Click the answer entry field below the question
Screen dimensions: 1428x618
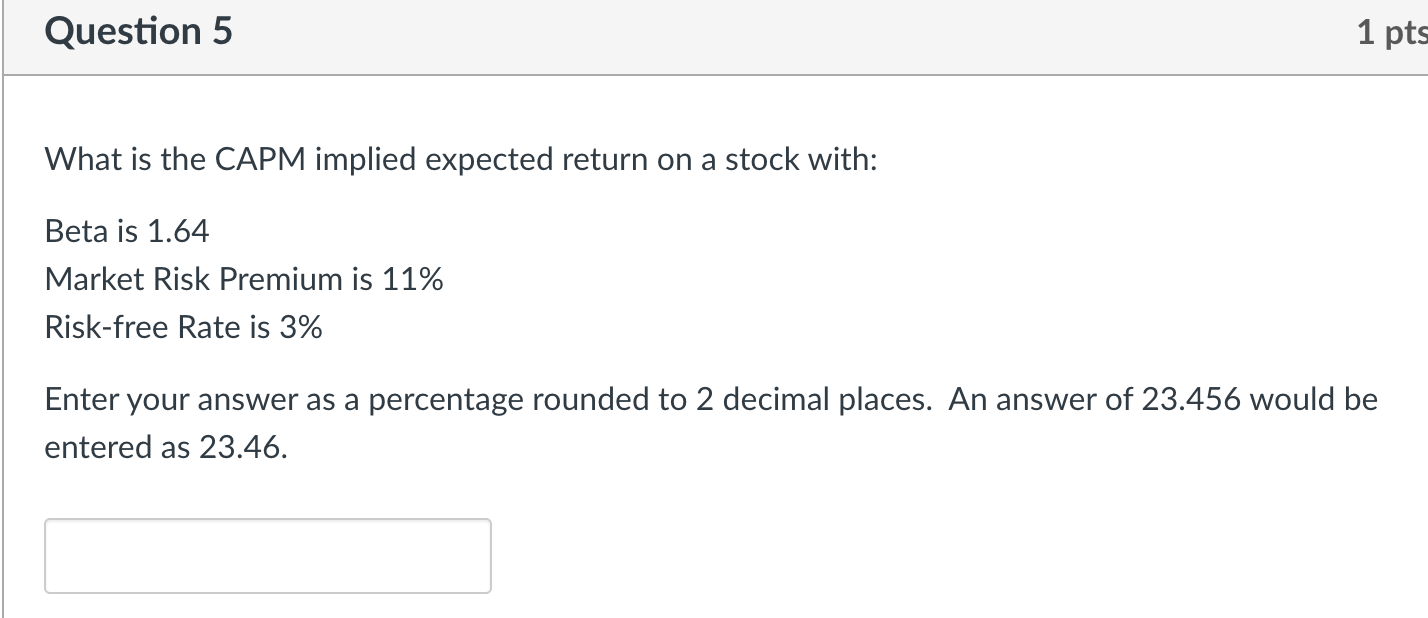tap(265, 555)
